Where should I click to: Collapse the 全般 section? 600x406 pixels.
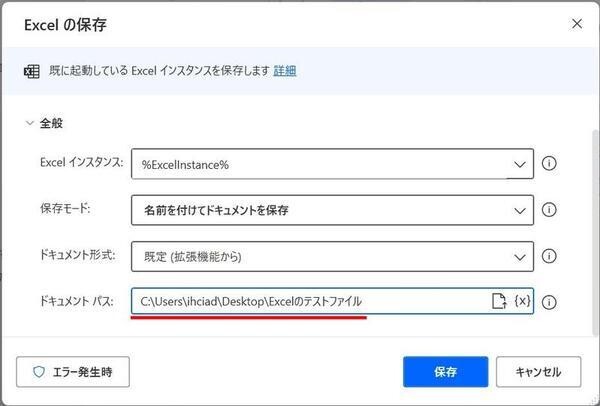tap(29, 123)
